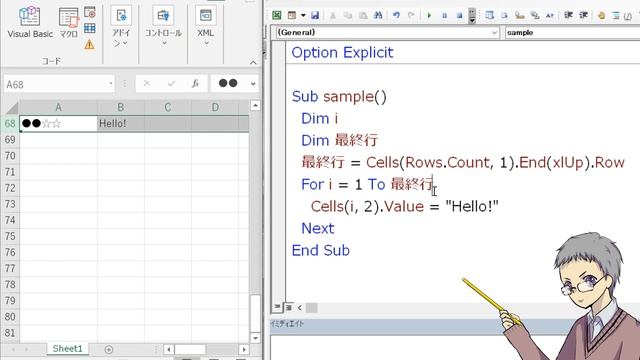The height and width of the screenshot is (360, 640).
Task: Click the Outdent icon
Action: coord(583,16)
